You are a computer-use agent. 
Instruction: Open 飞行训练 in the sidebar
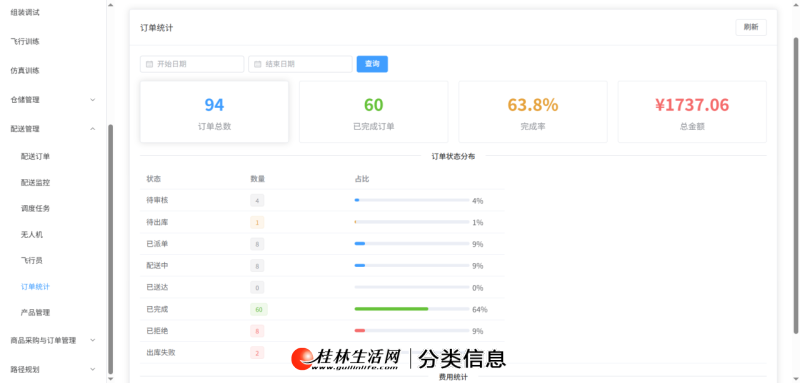[25, 42]
